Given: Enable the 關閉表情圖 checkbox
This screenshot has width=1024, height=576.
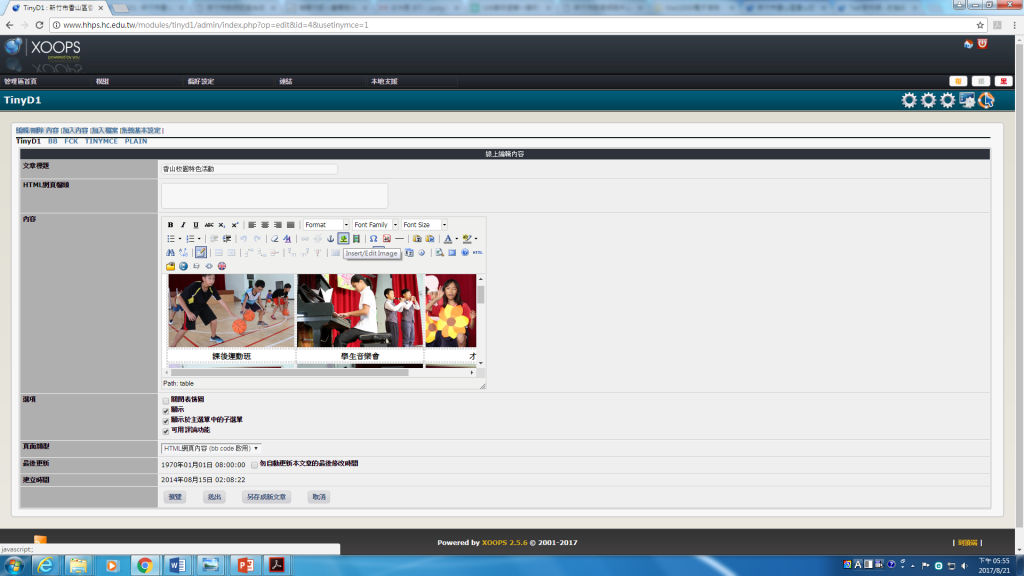Looking at the screenshot, I should (x=166, y=400).
